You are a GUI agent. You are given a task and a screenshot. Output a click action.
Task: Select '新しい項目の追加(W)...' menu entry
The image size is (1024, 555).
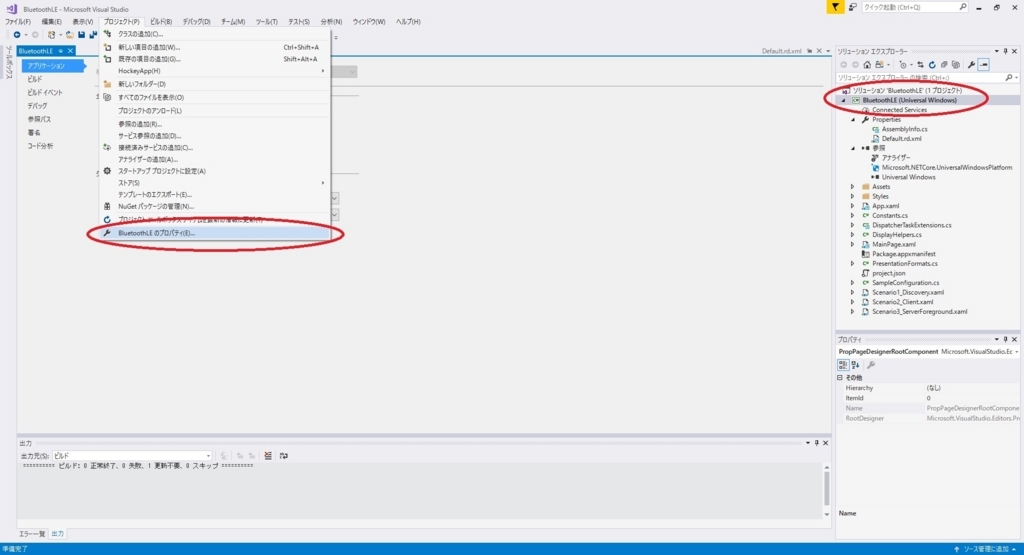tap(216, 47)
